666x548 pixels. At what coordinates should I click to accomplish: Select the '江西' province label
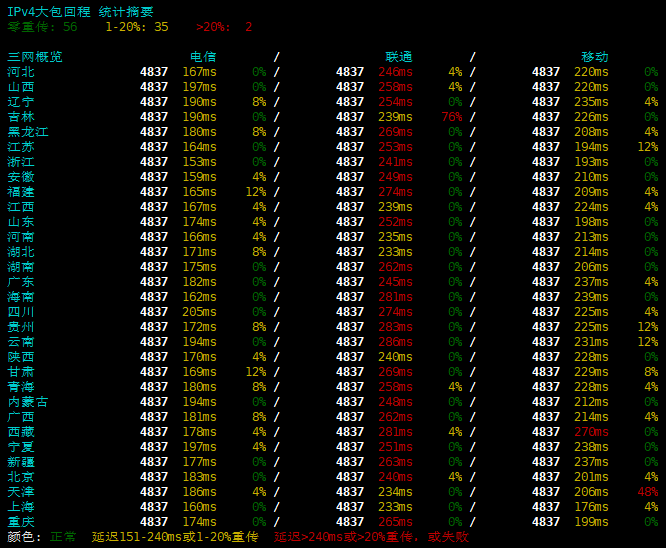click(x=21, y=207)
